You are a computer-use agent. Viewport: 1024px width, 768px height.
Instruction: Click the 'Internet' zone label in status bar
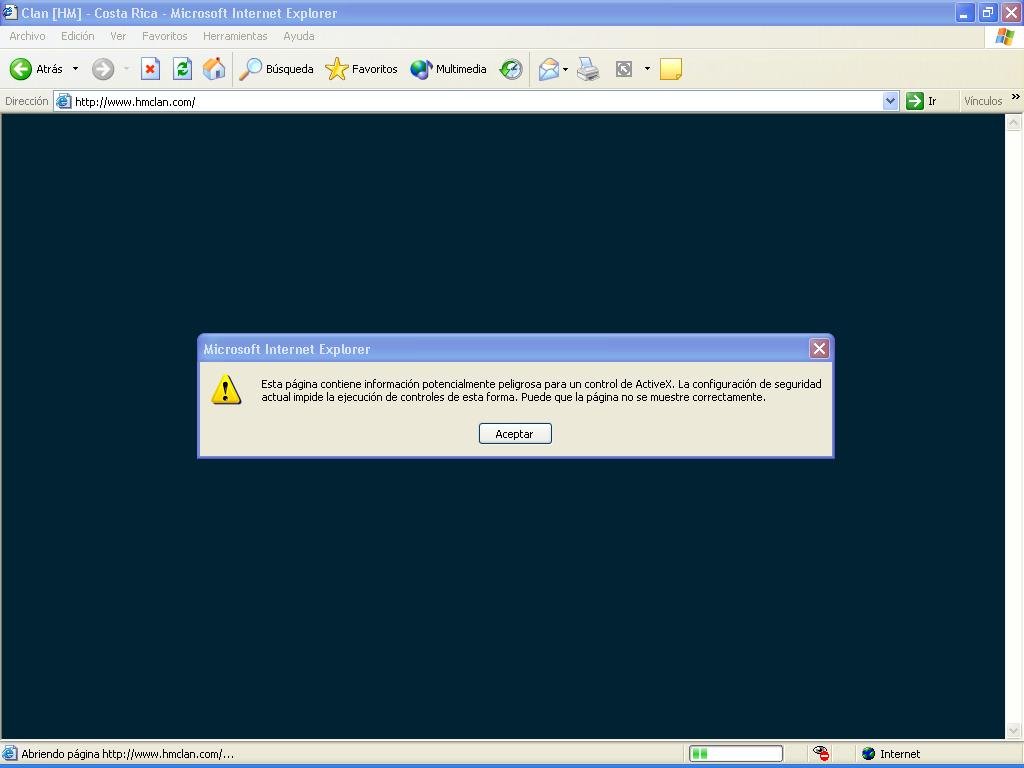pos(900,754)
